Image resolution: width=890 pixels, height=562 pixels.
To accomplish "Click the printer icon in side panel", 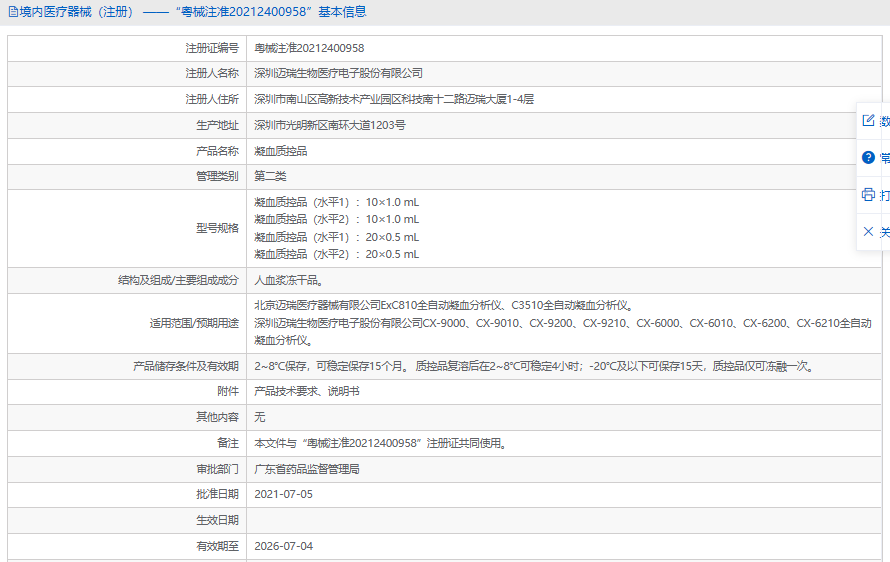I will pos(868,195).
